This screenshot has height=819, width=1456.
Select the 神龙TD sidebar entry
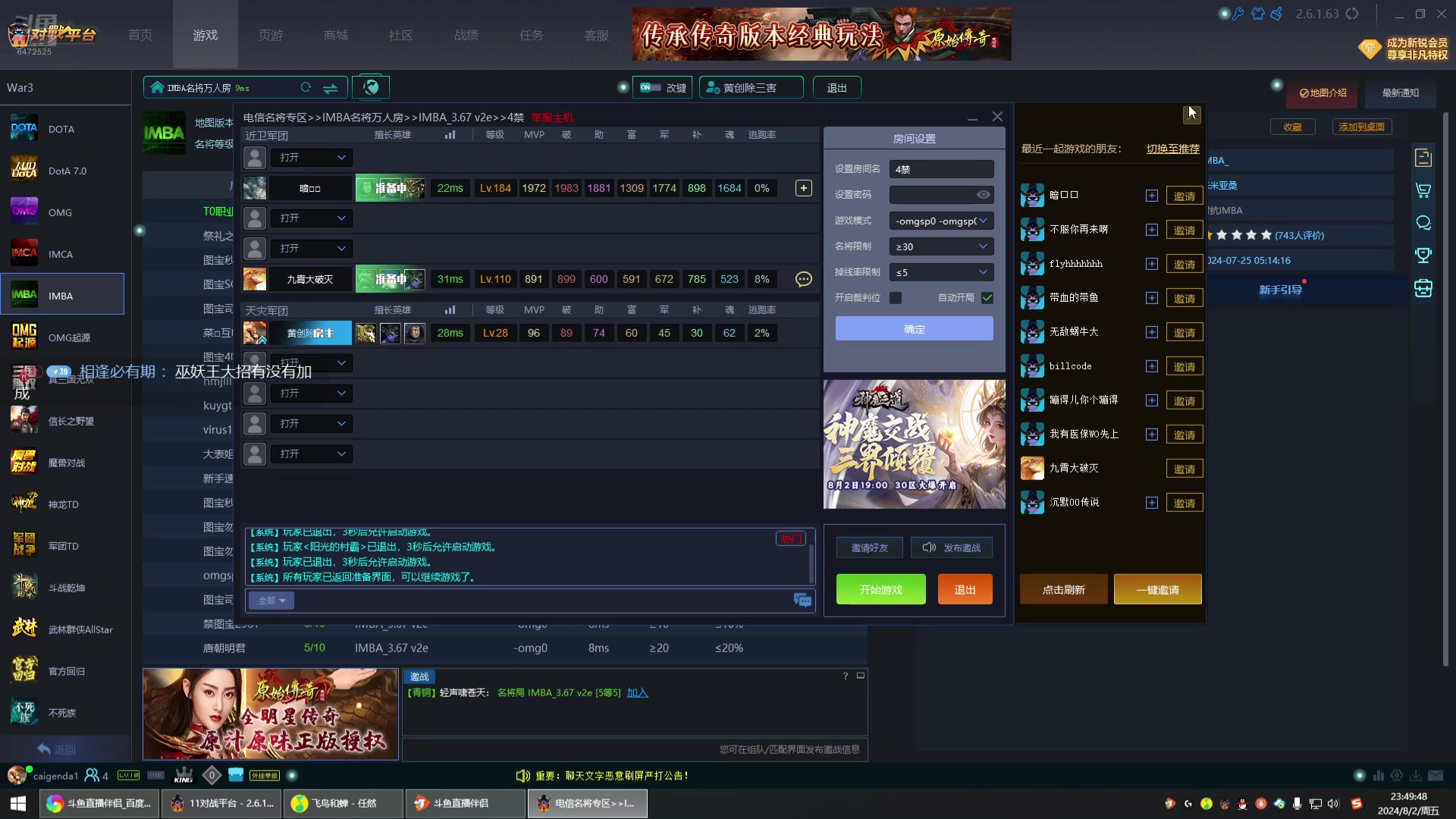click(x=62, y=504)
